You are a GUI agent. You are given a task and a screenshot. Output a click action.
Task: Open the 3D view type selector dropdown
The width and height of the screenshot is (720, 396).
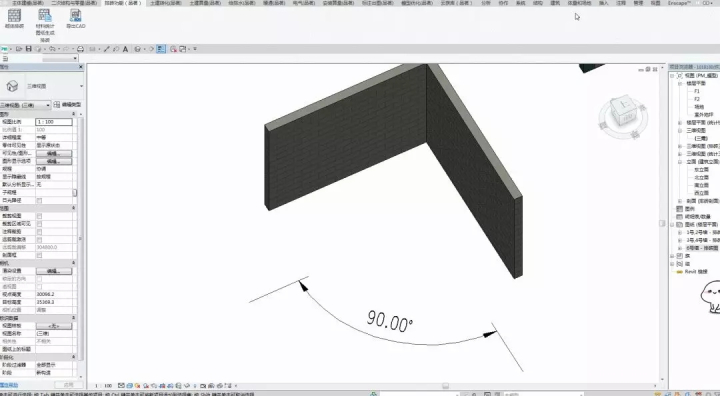81,86
